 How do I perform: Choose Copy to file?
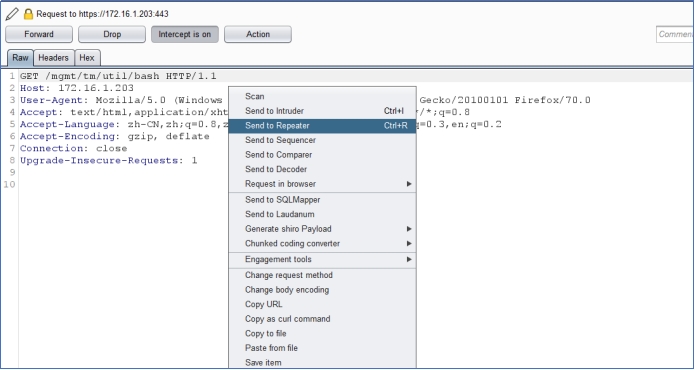322,333
